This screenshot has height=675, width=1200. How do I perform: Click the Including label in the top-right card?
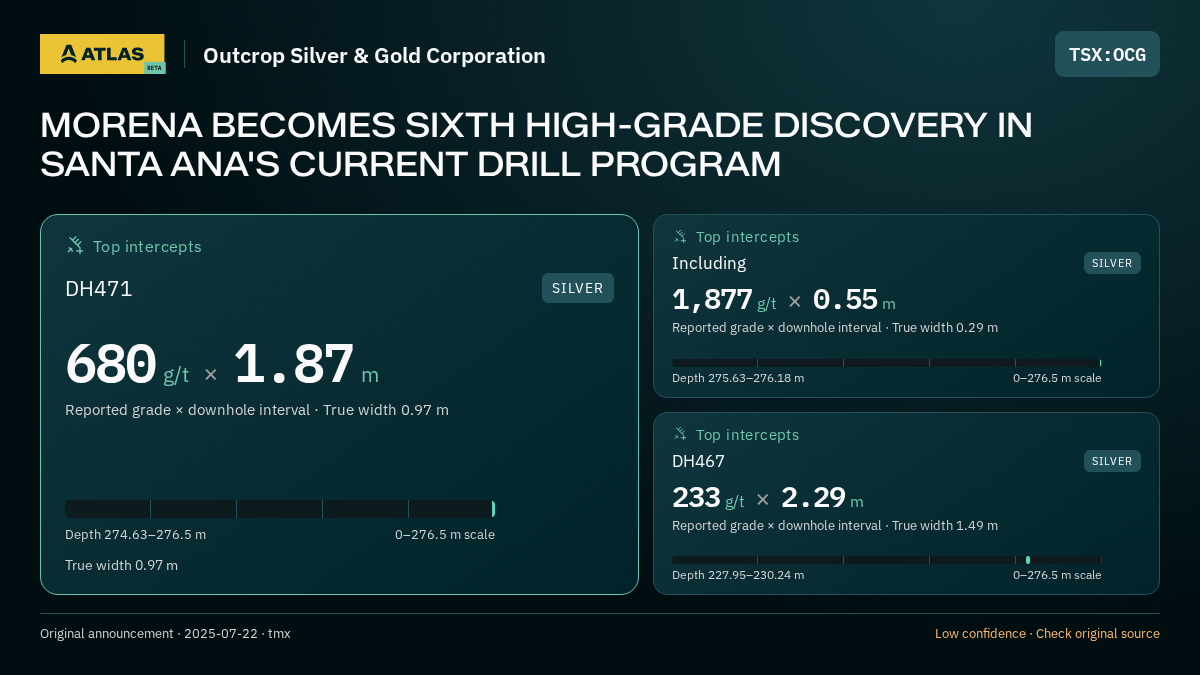tap(709, 263)
